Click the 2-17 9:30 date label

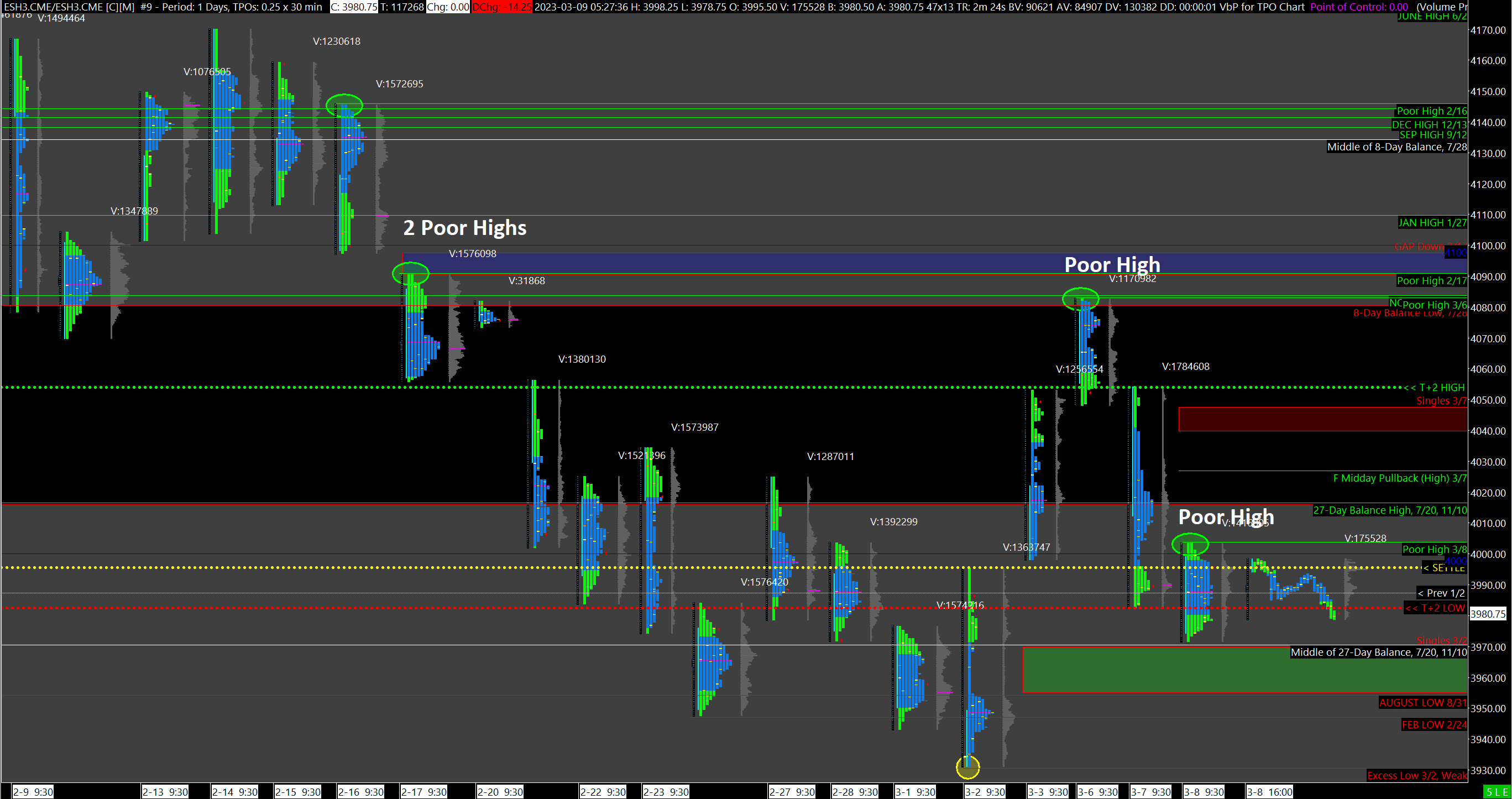point(424,792)
